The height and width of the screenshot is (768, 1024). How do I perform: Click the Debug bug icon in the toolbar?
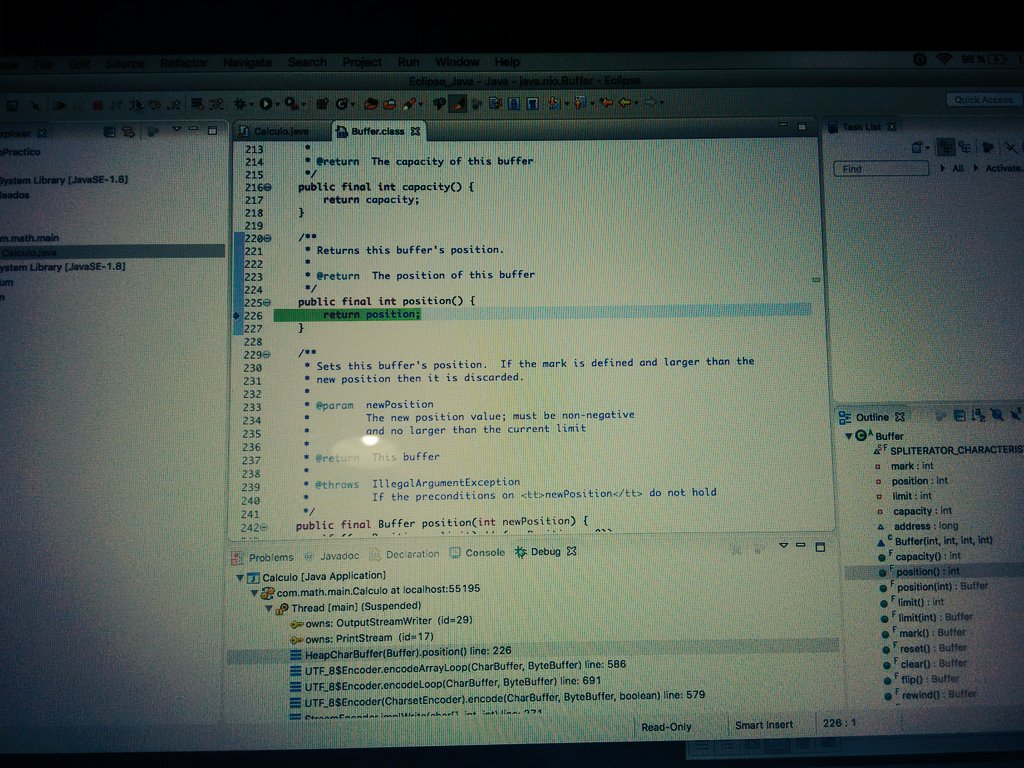[x=240, y=101]
